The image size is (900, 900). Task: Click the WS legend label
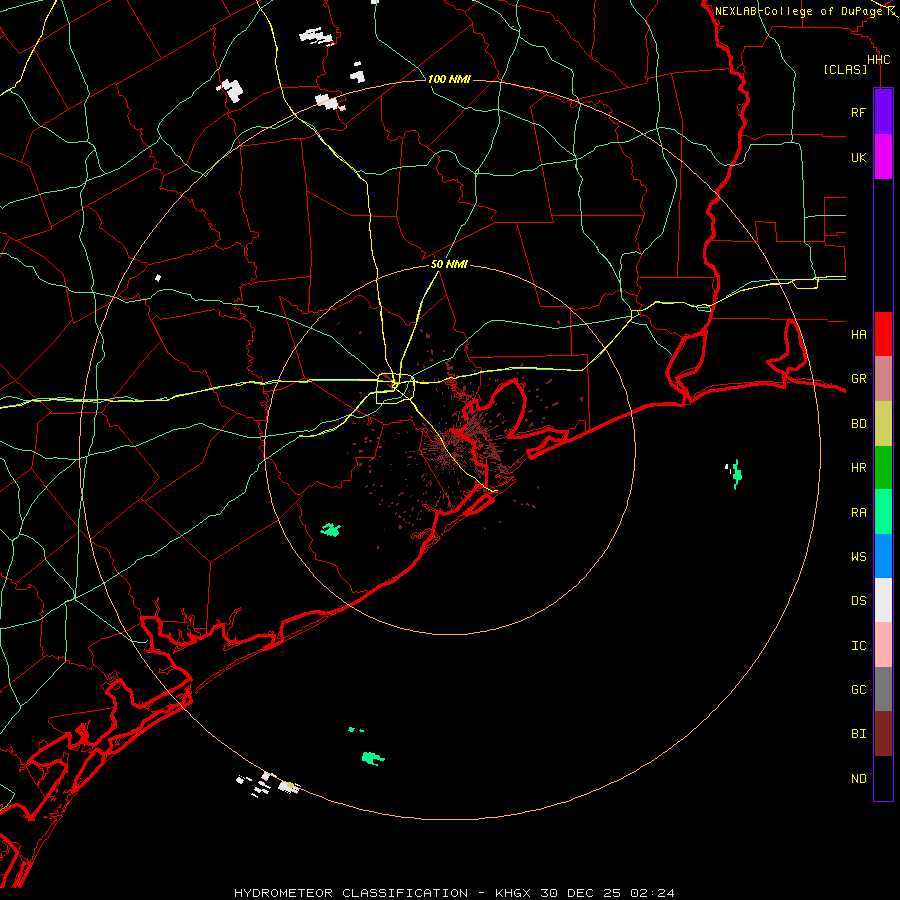(x=858, y=557)
